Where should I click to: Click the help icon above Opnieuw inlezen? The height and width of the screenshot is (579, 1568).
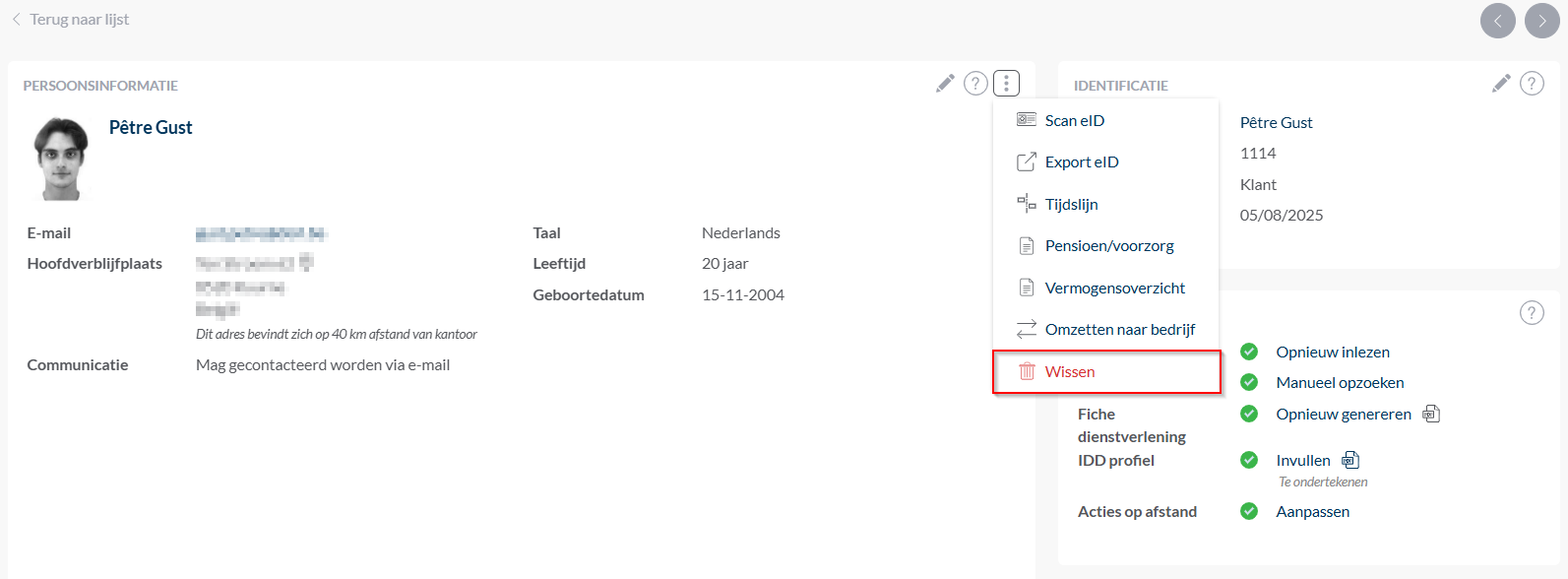tap(1532, 313)
